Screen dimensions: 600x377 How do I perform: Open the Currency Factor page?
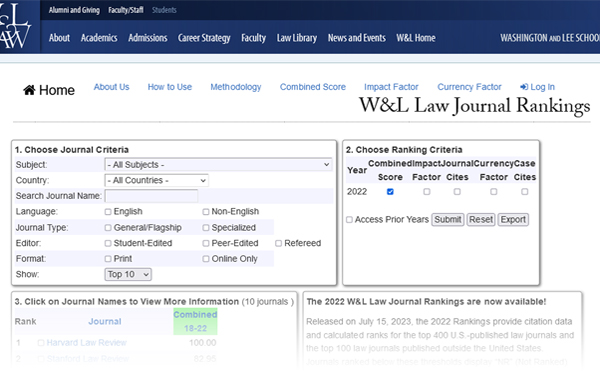[x=469, y=87]
